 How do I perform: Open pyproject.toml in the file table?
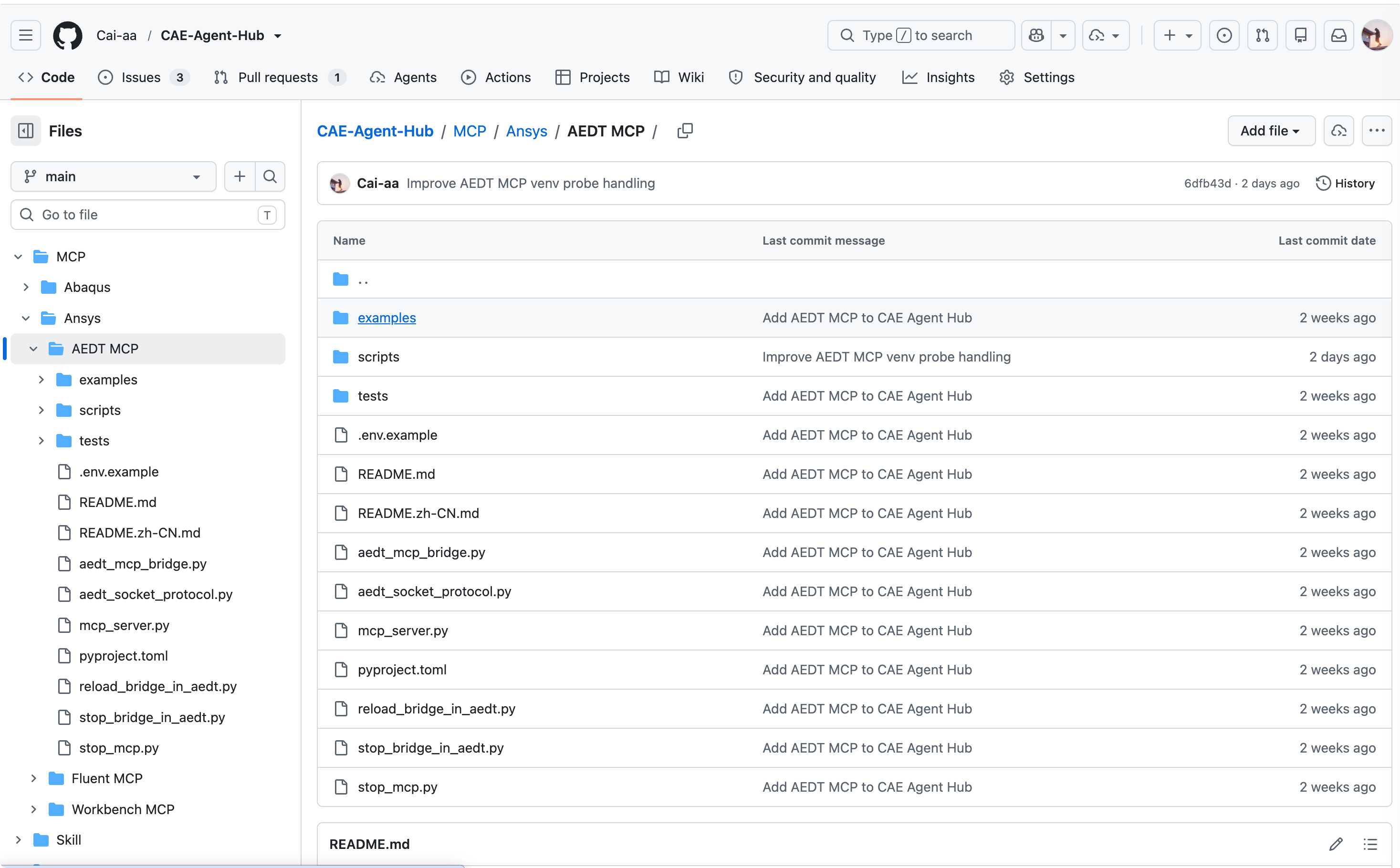pos(402,670)
